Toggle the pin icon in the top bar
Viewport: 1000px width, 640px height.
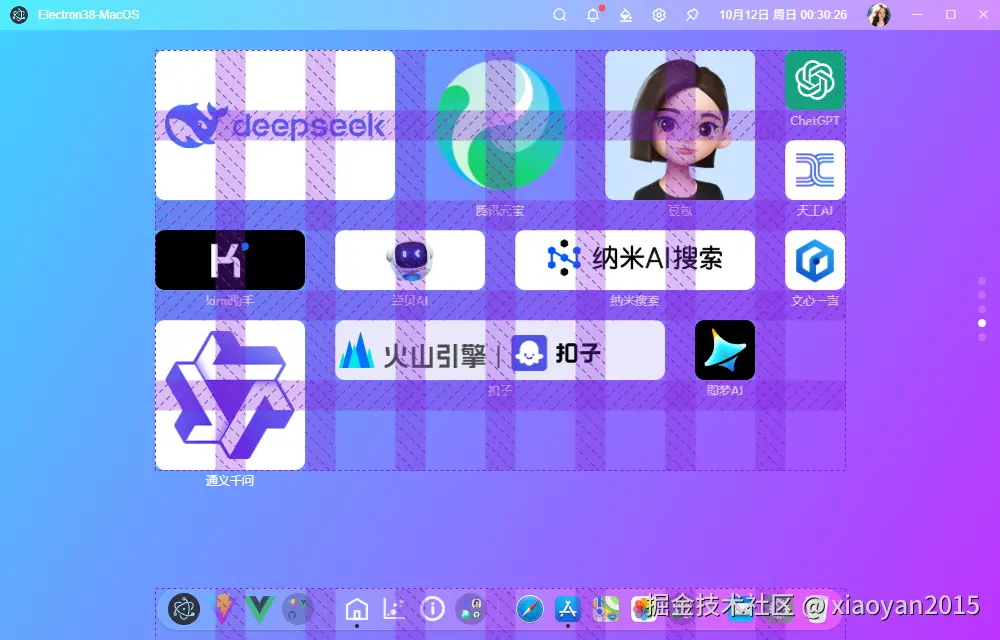[692, 15]
